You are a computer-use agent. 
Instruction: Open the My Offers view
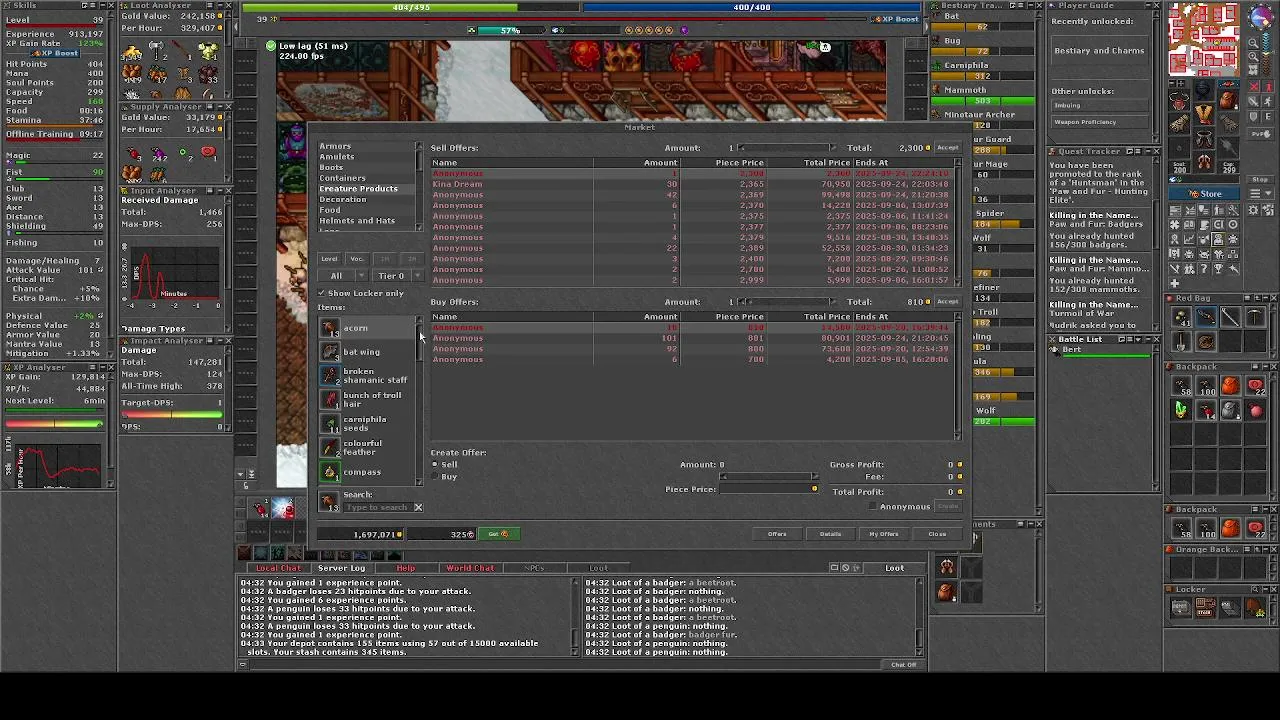pos(884,534)
